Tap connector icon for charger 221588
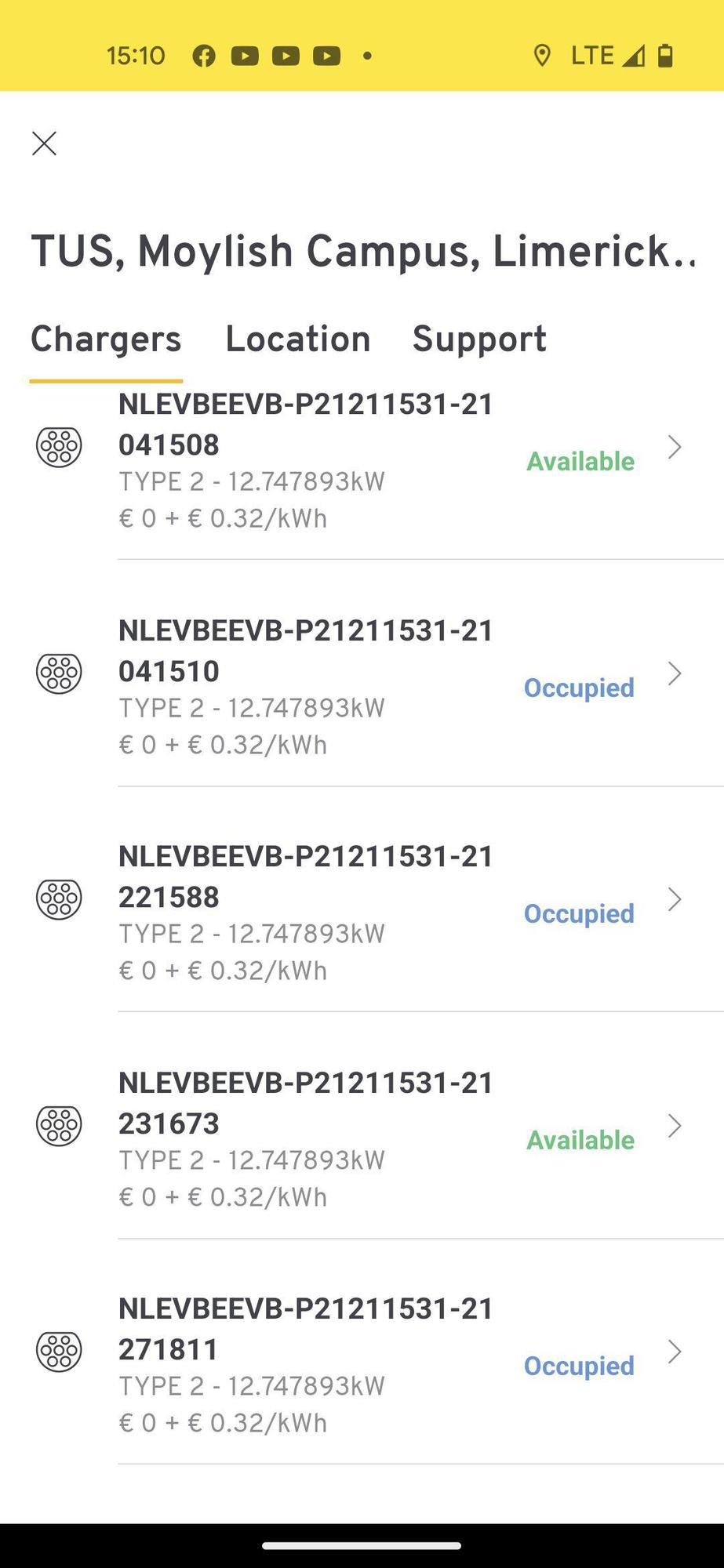 pos(59,899)
